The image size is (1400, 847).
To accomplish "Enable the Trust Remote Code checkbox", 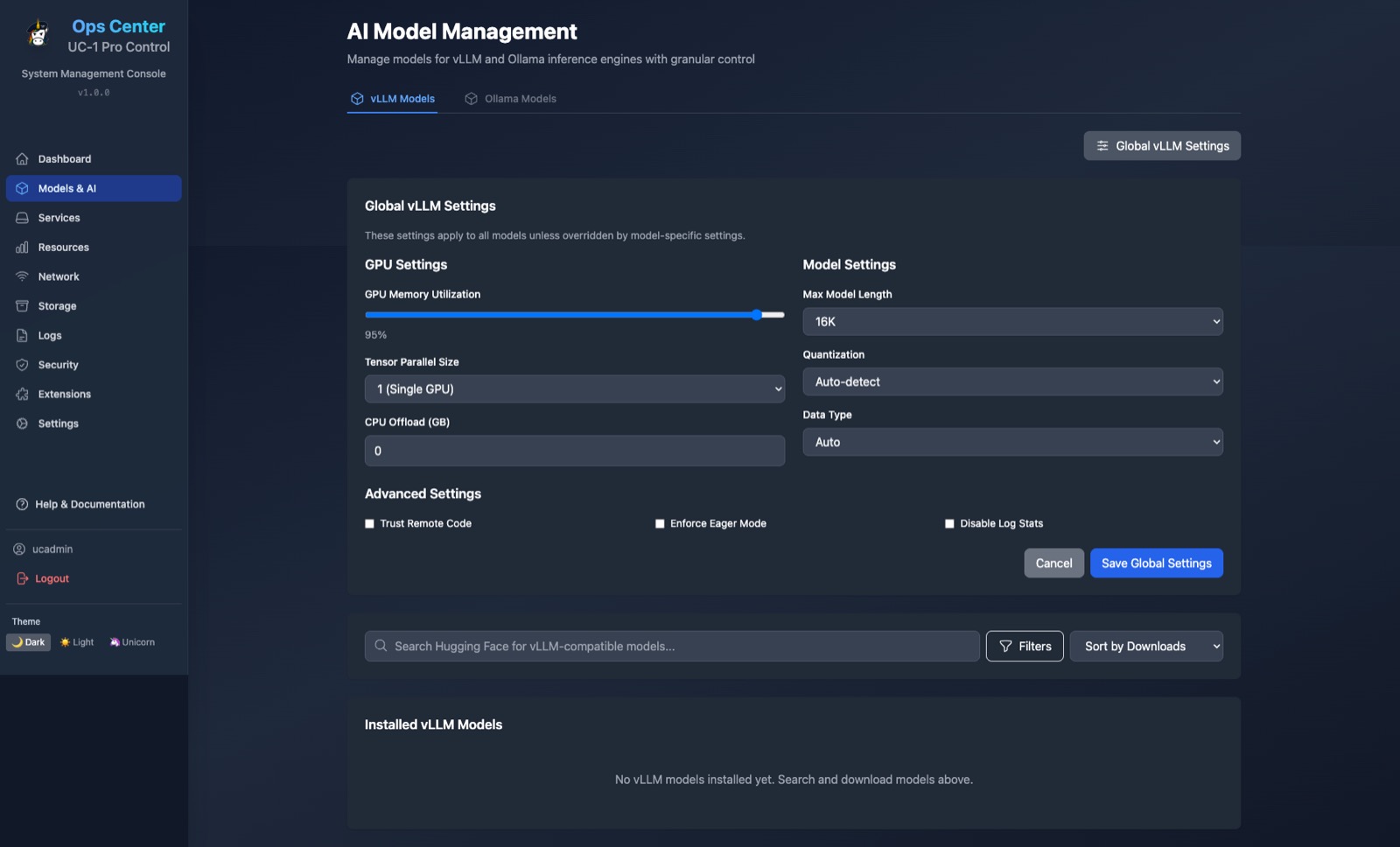I will click(369, 524).
